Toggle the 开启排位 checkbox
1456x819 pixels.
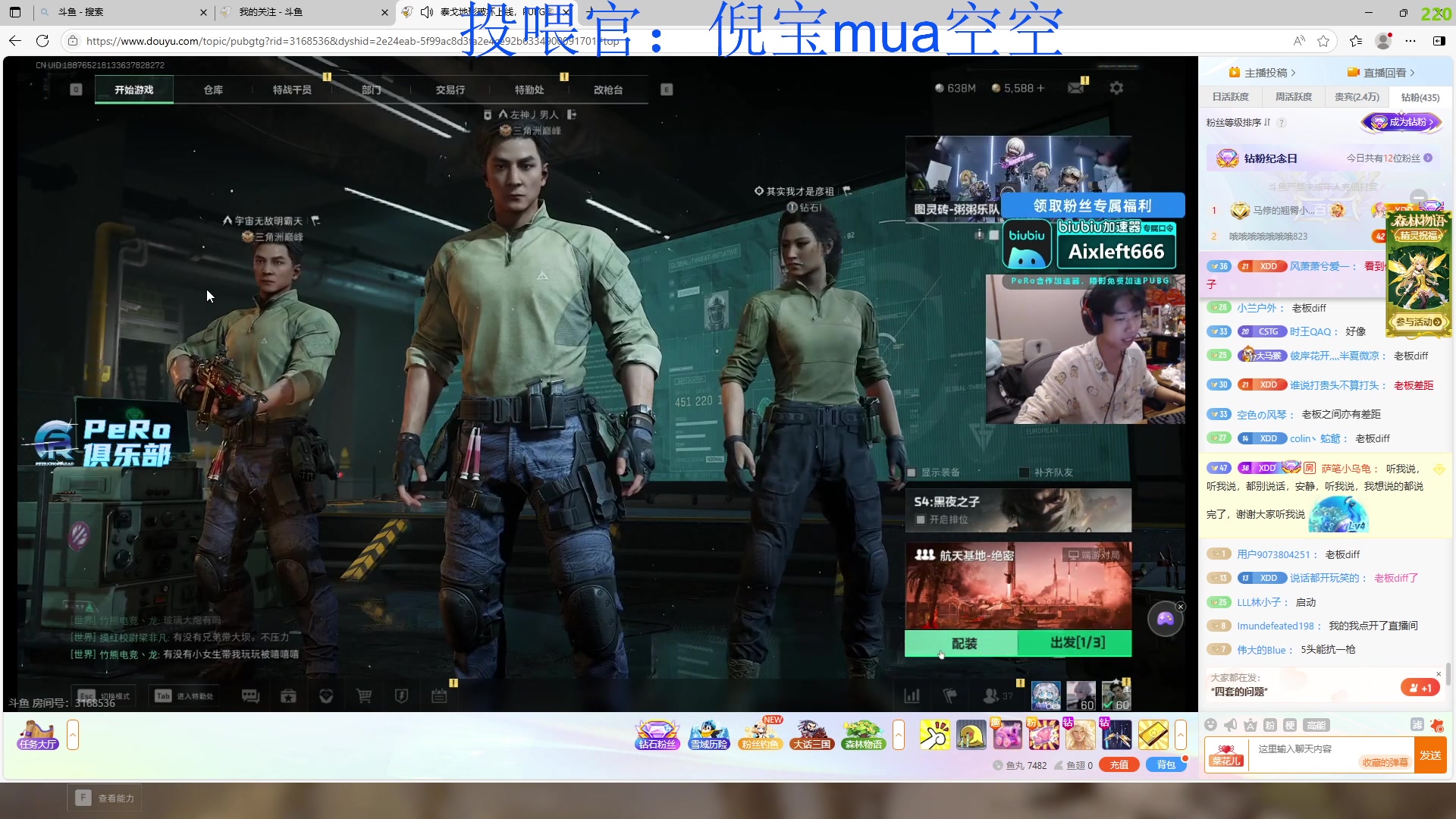click(x=921, y=519)
